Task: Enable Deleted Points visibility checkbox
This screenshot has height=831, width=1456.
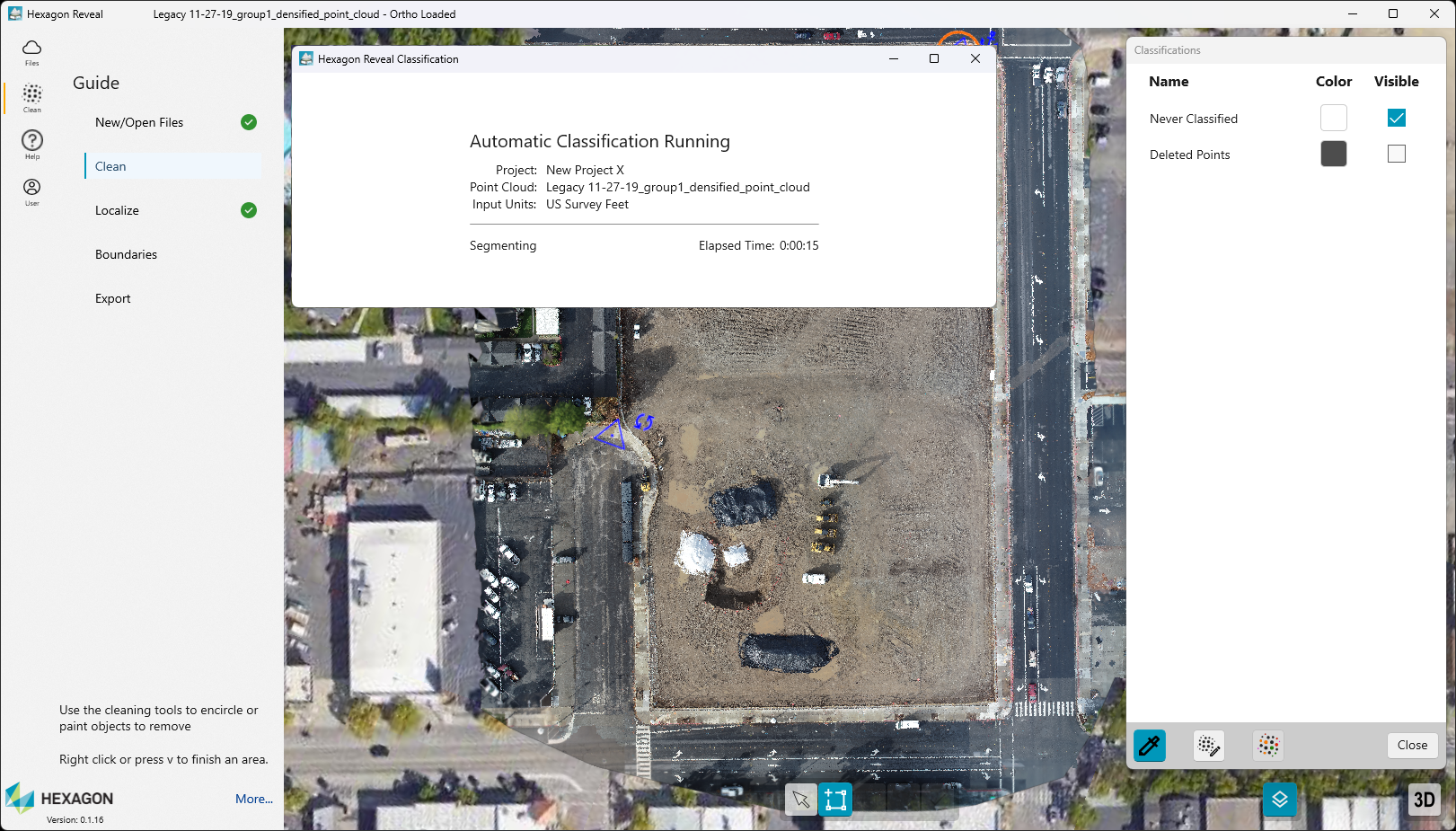Action: pos(1396,155)
